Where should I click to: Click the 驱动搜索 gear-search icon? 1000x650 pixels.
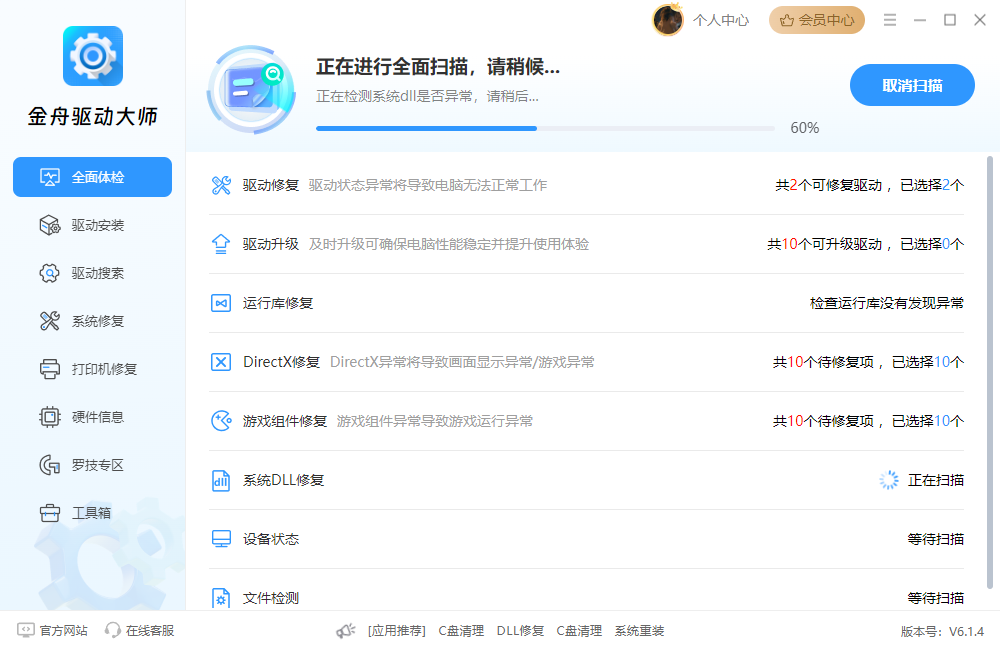point(50,273)
